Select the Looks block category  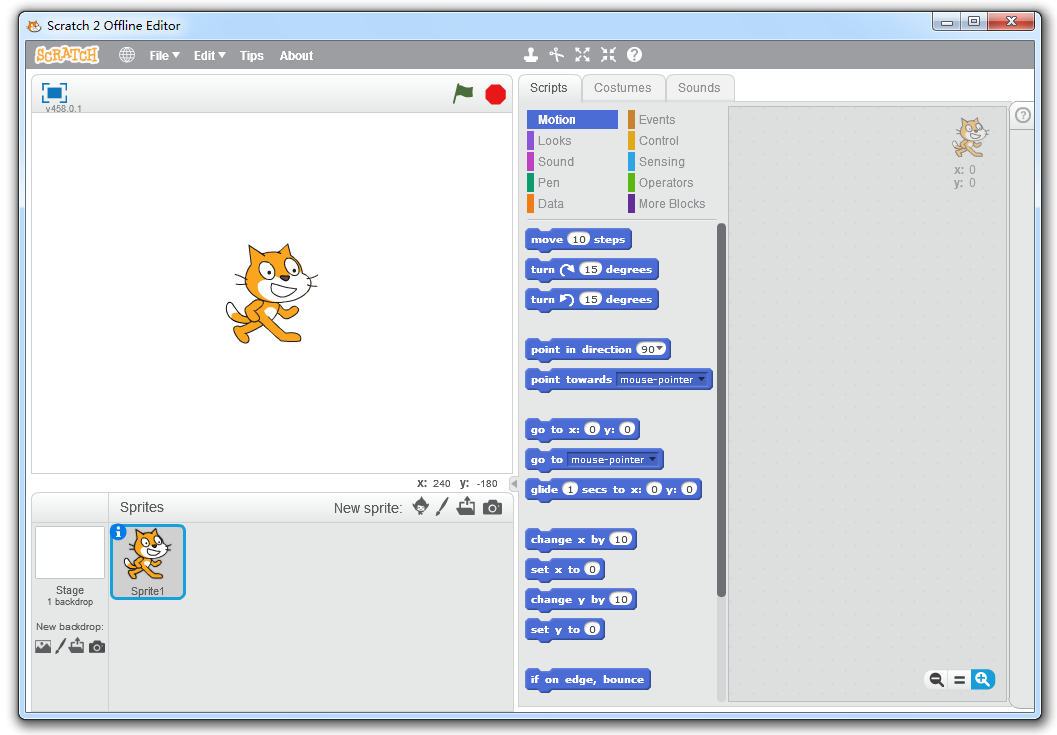pyautogui.click(x=555, y=141)
